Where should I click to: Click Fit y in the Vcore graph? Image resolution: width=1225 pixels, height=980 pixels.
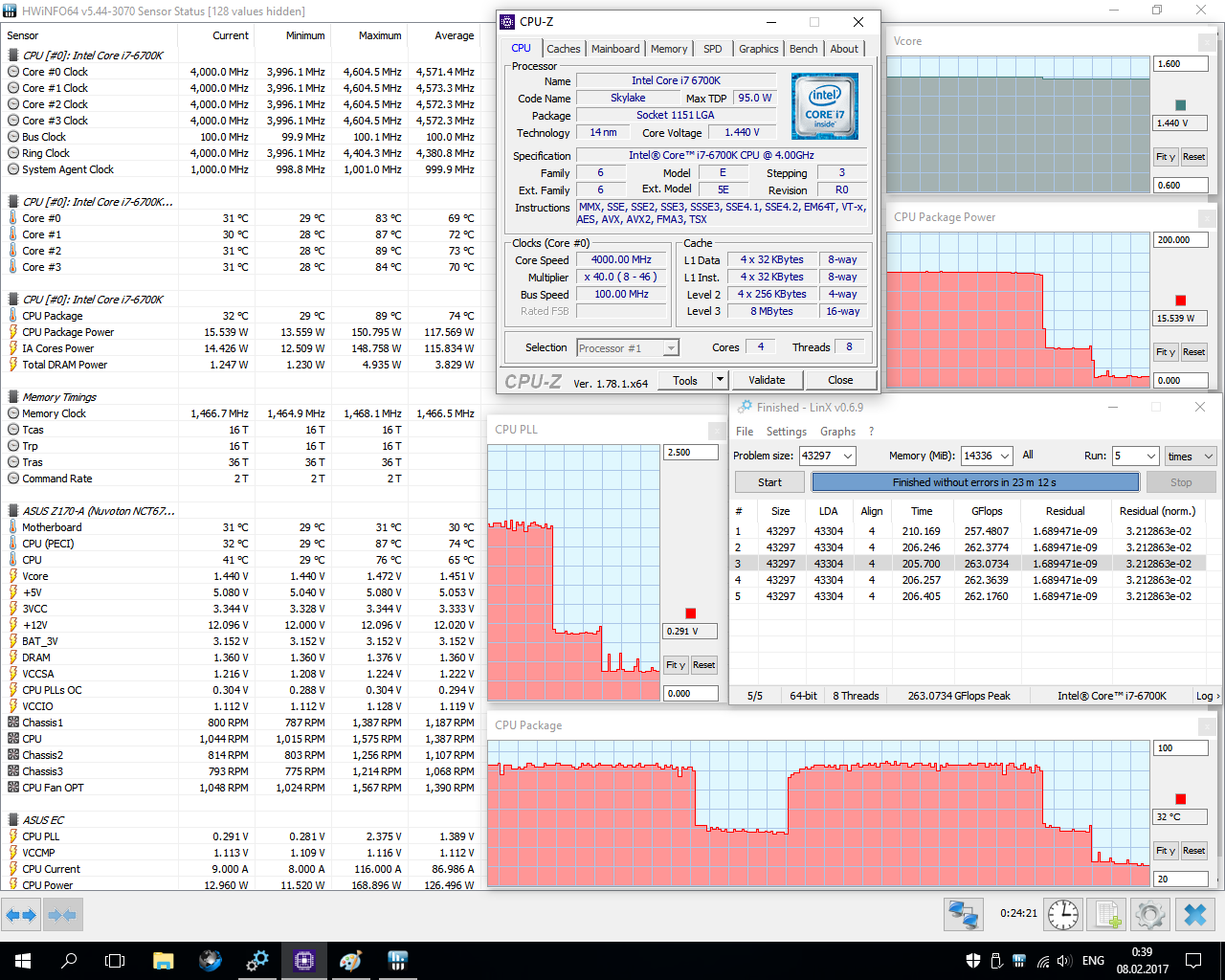coord(1165,157)
